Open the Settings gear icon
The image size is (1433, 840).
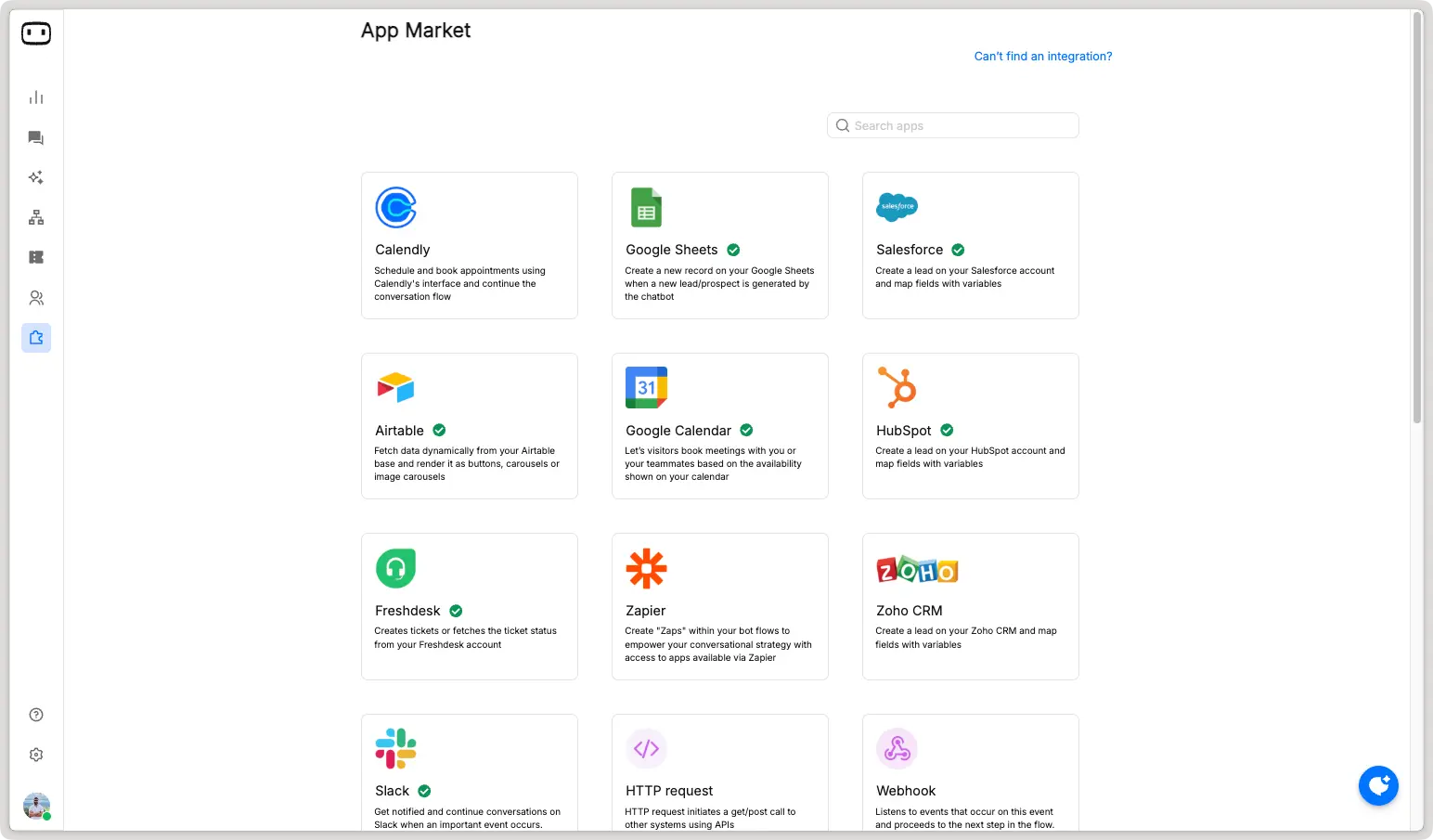(35, 754)
